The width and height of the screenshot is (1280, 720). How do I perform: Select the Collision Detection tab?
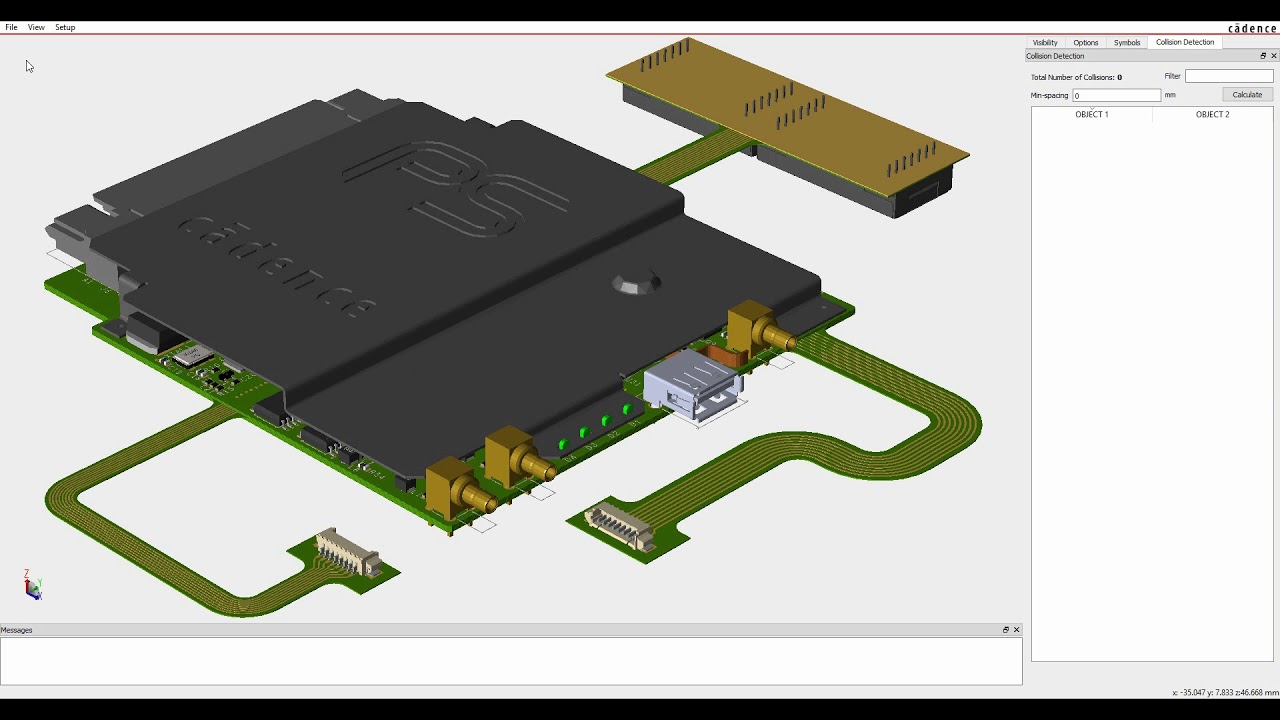(1184, 42)
